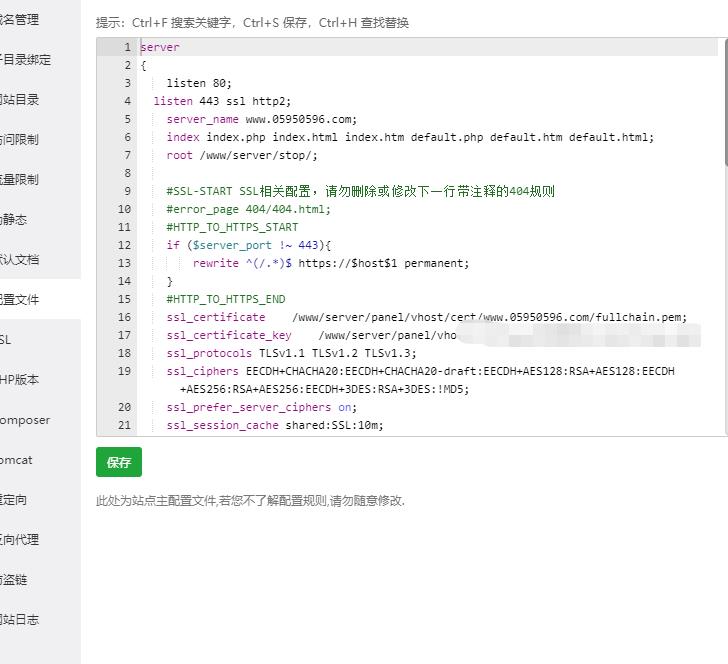Image resolution: width=728 pixels, height=664 pixels.
Task: Click the 'listen 80;' line
Action: (199, 83)
